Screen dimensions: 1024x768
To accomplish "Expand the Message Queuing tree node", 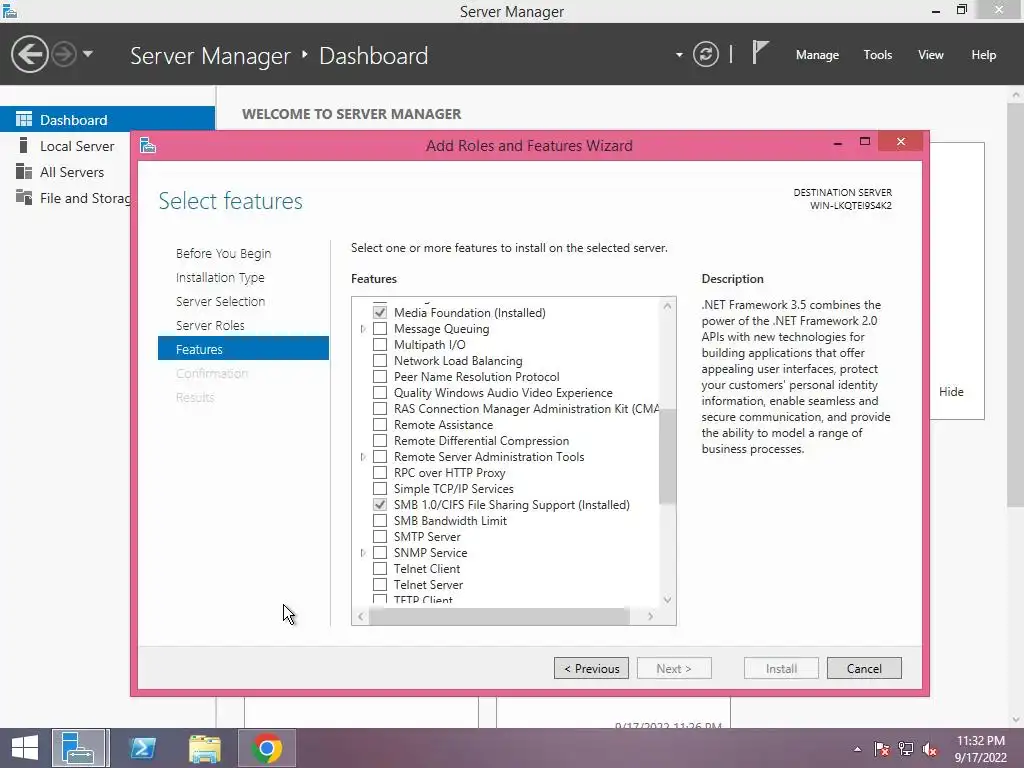I will tap(363, 328).
